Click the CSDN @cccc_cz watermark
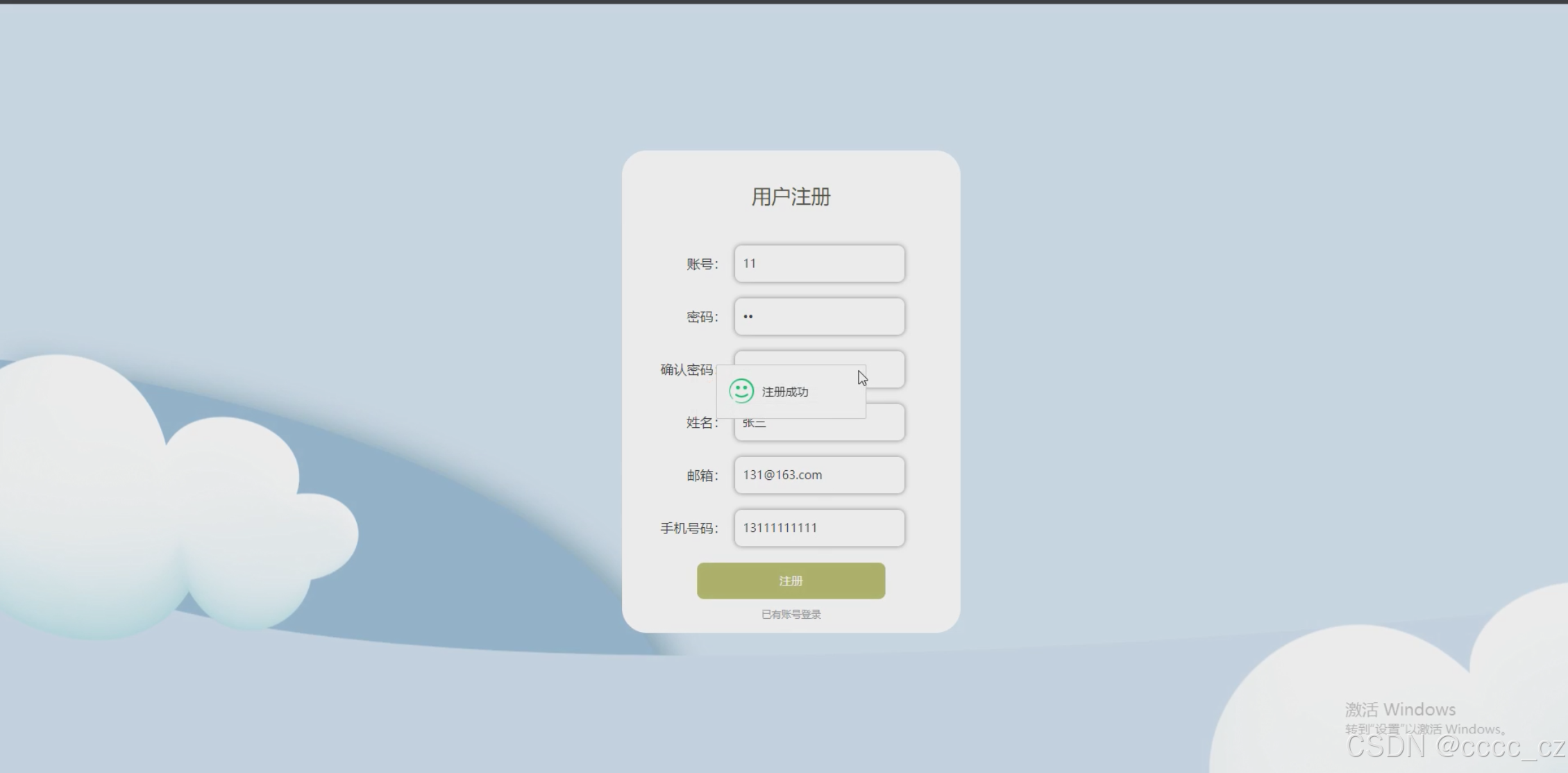This screenshot has height=773, width=1568. point(1454,747)
